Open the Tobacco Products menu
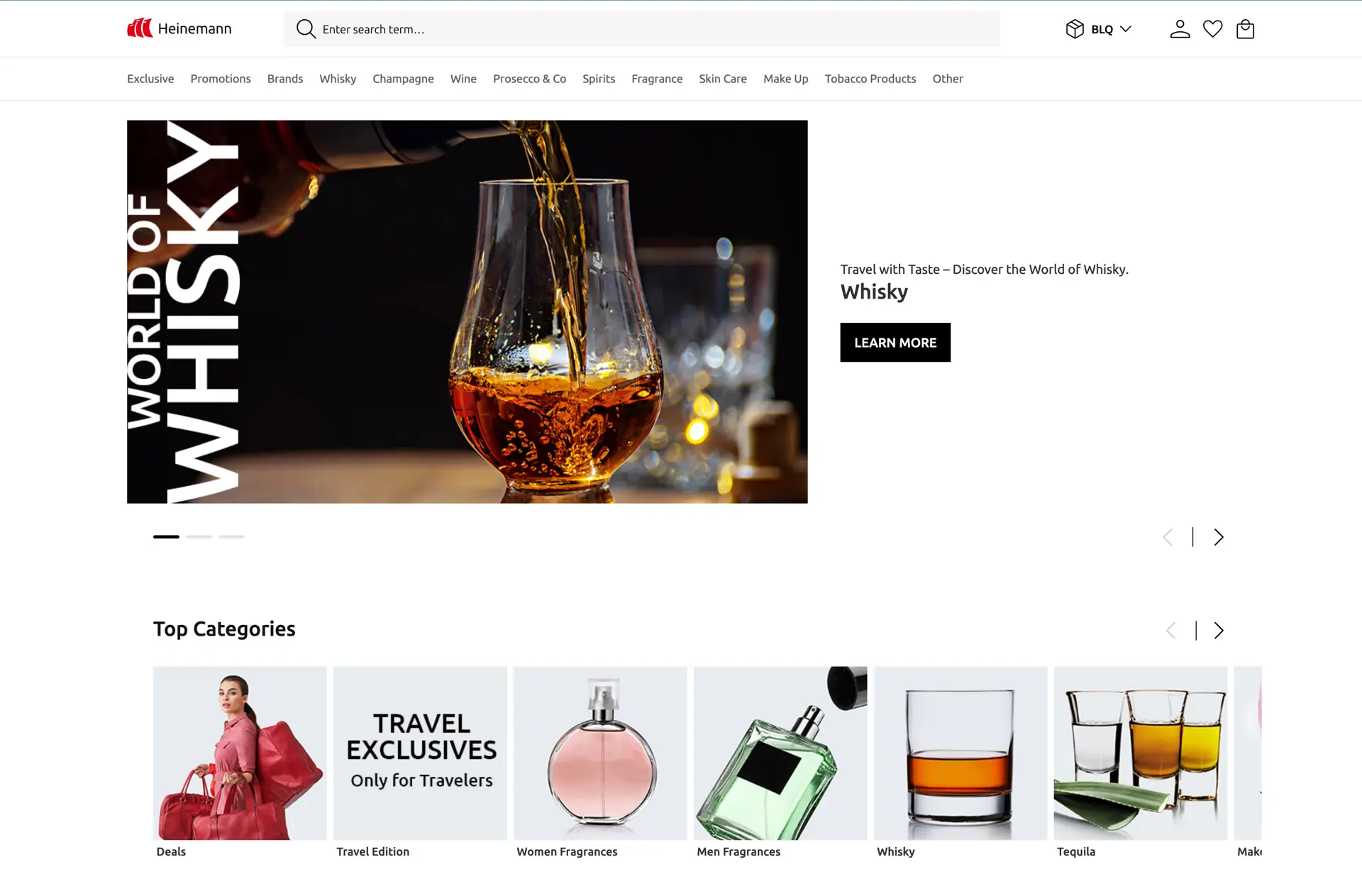The image size is (1362, 896). click(x=870, y=79)
